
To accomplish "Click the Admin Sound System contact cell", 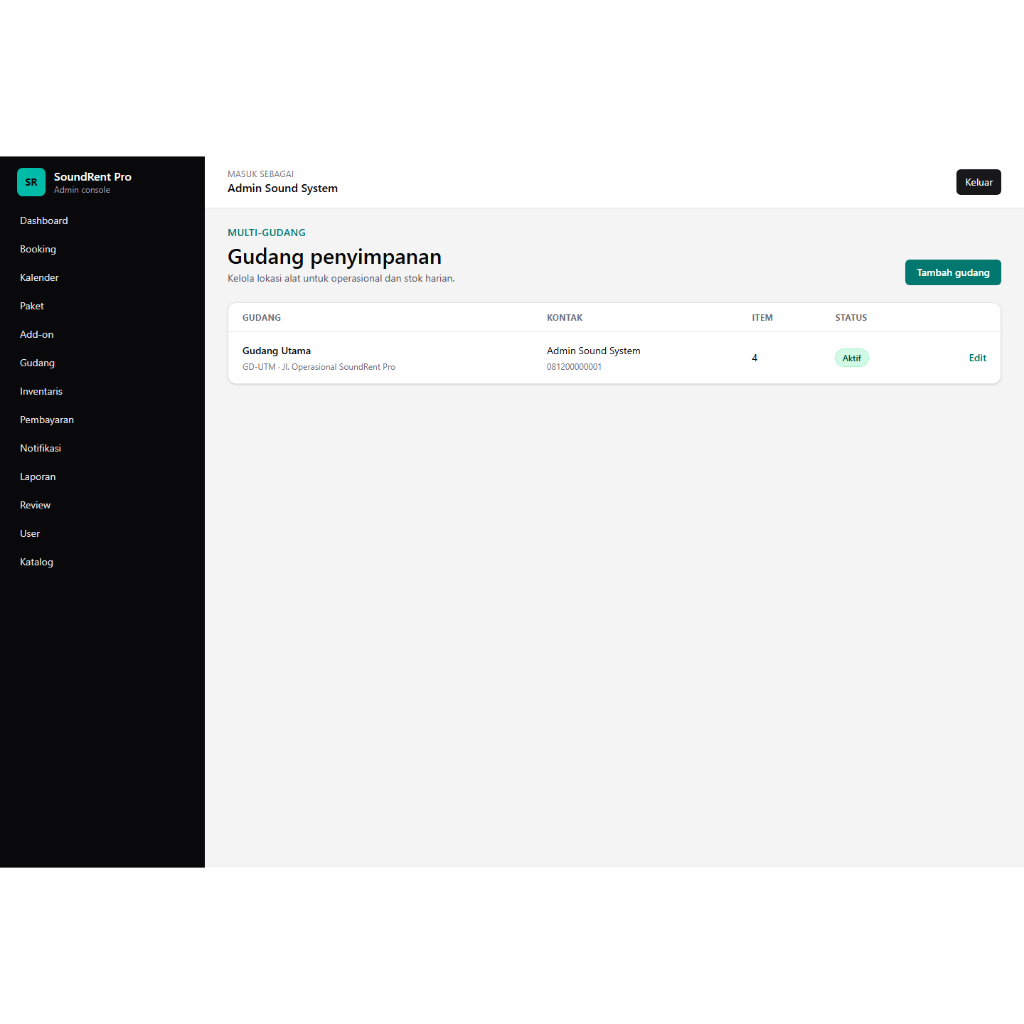I will point(593,351).
